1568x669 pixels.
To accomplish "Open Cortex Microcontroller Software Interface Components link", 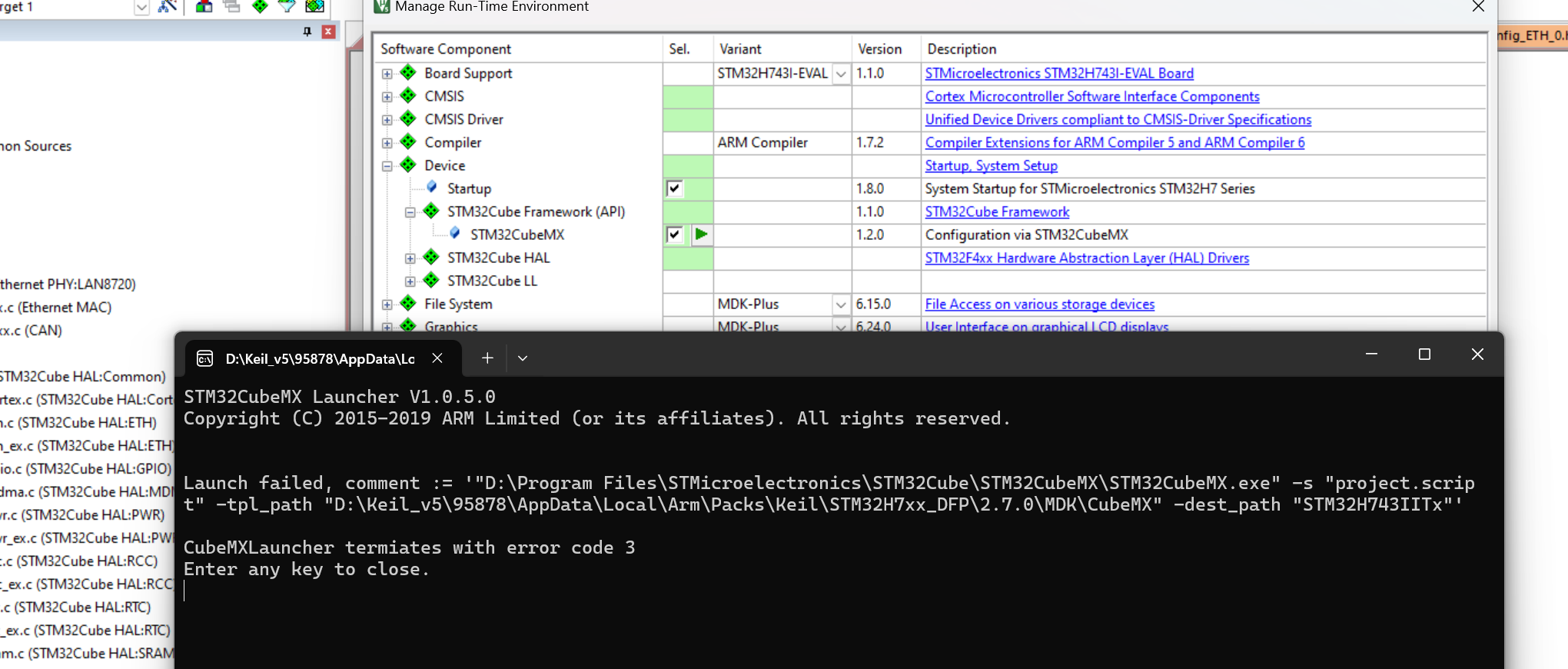I will [1092, 96].
